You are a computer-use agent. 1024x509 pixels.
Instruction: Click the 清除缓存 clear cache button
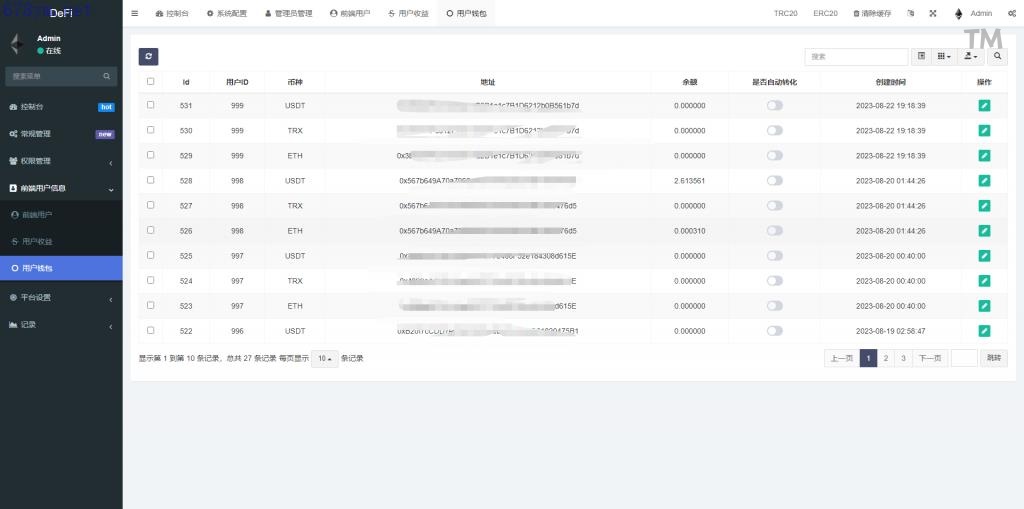click(x=872, y=13)
